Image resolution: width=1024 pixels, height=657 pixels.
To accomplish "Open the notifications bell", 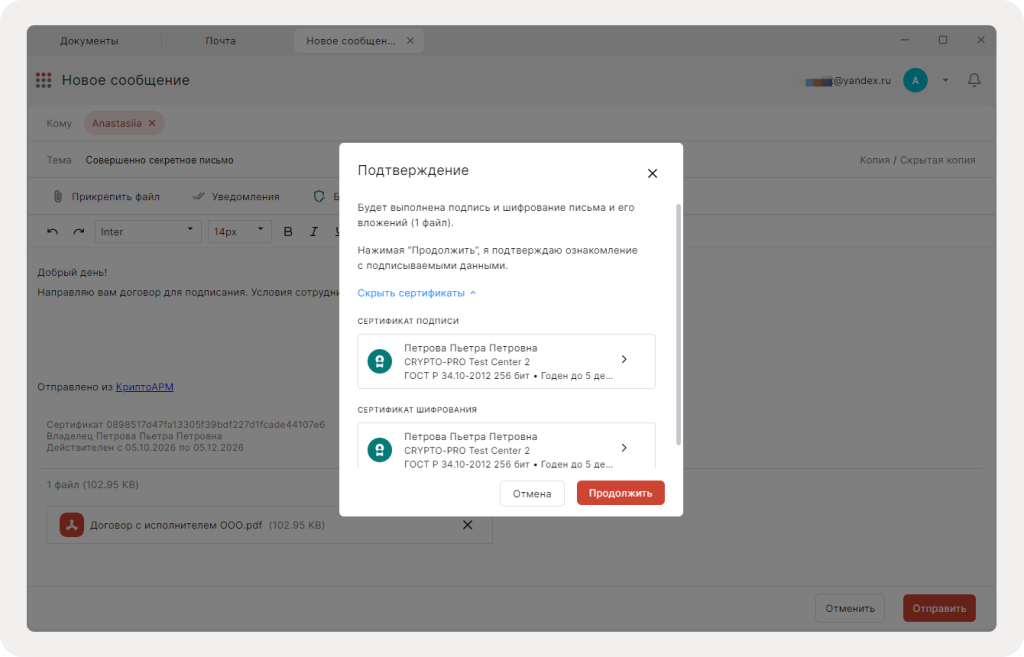I will 974,80.
